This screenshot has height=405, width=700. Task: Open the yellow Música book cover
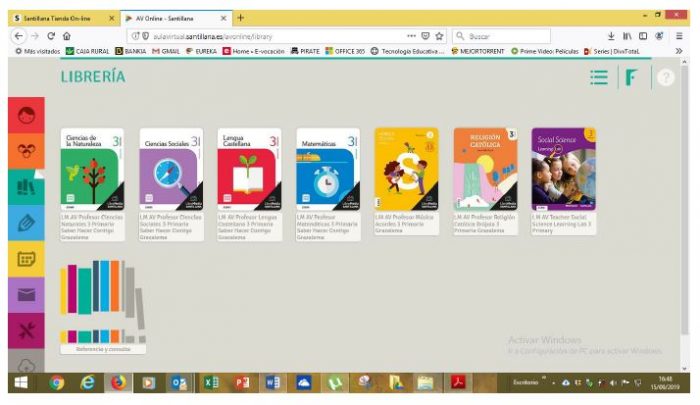click(x=406, y=169)
